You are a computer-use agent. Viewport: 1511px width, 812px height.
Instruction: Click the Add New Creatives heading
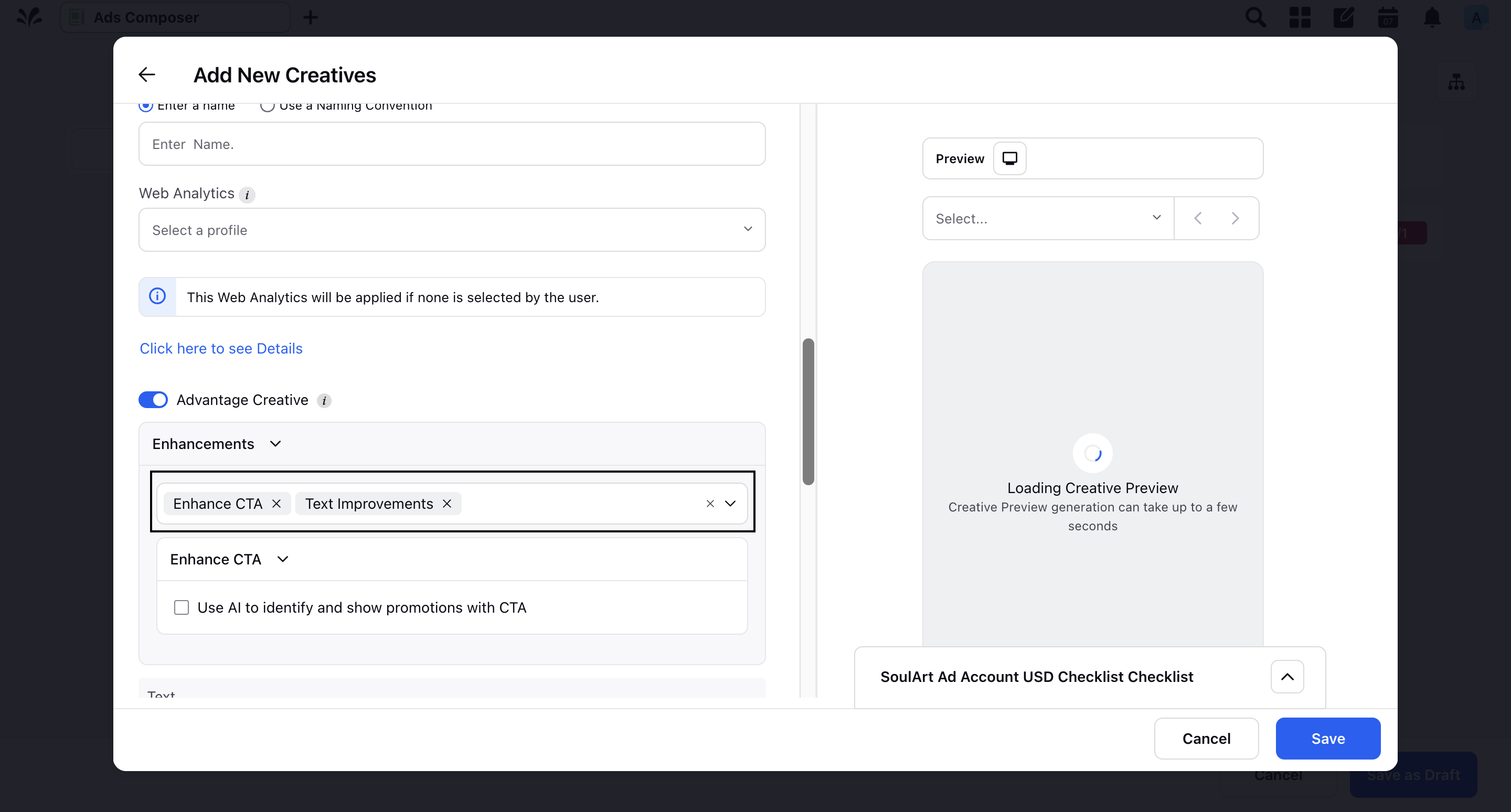pos(284,74)
